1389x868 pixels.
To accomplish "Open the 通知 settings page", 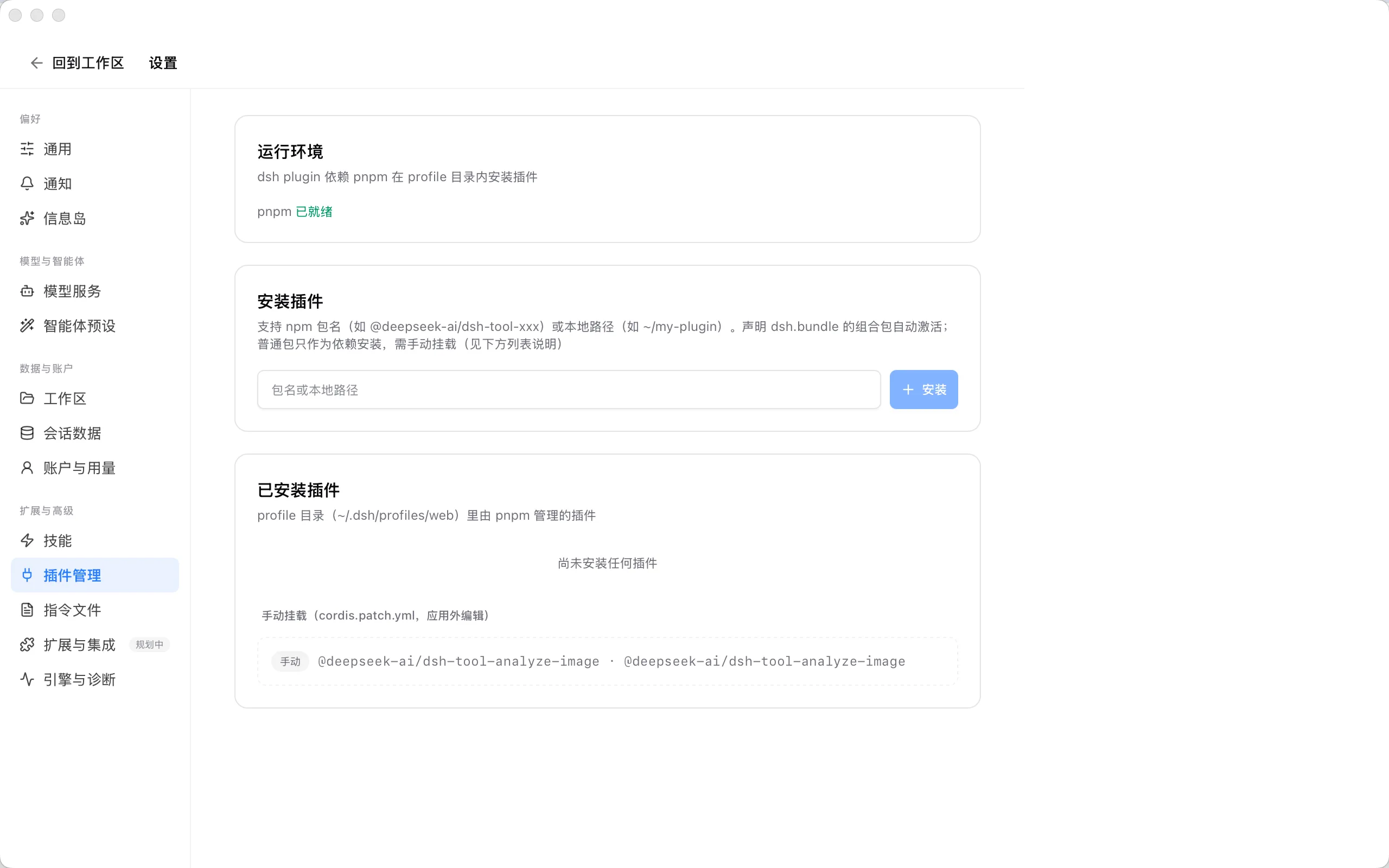I will (95, 184).
